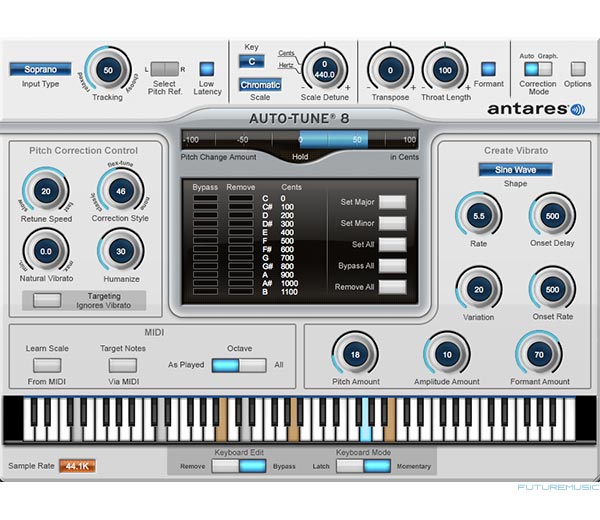Click the Humanize knob set to 30
The image size is (600, 520).
coord(121,251)
